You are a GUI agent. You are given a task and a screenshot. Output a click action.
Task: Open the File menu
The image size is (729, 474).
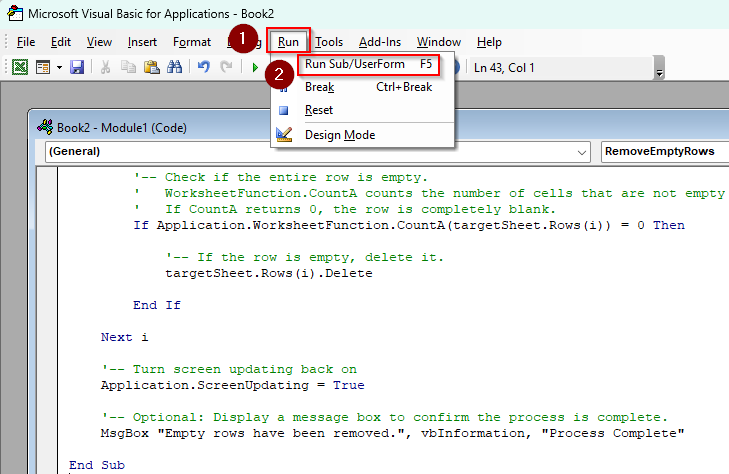click(x=26, y=42)
